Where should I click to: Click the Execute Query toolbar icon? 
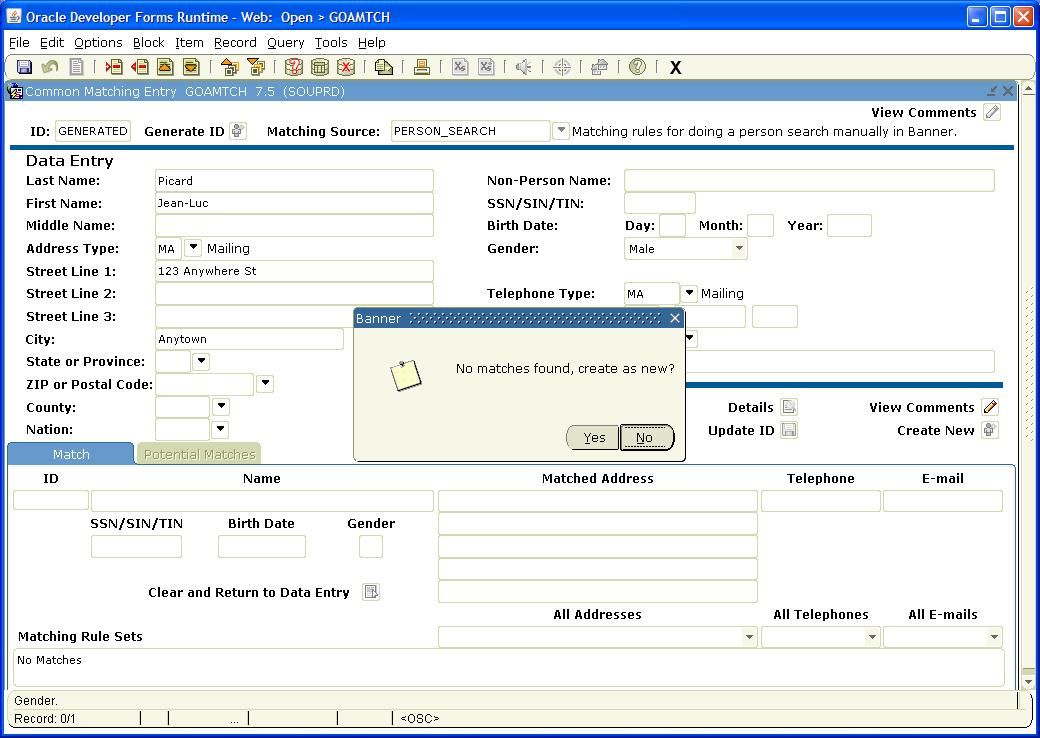(320, 67)
